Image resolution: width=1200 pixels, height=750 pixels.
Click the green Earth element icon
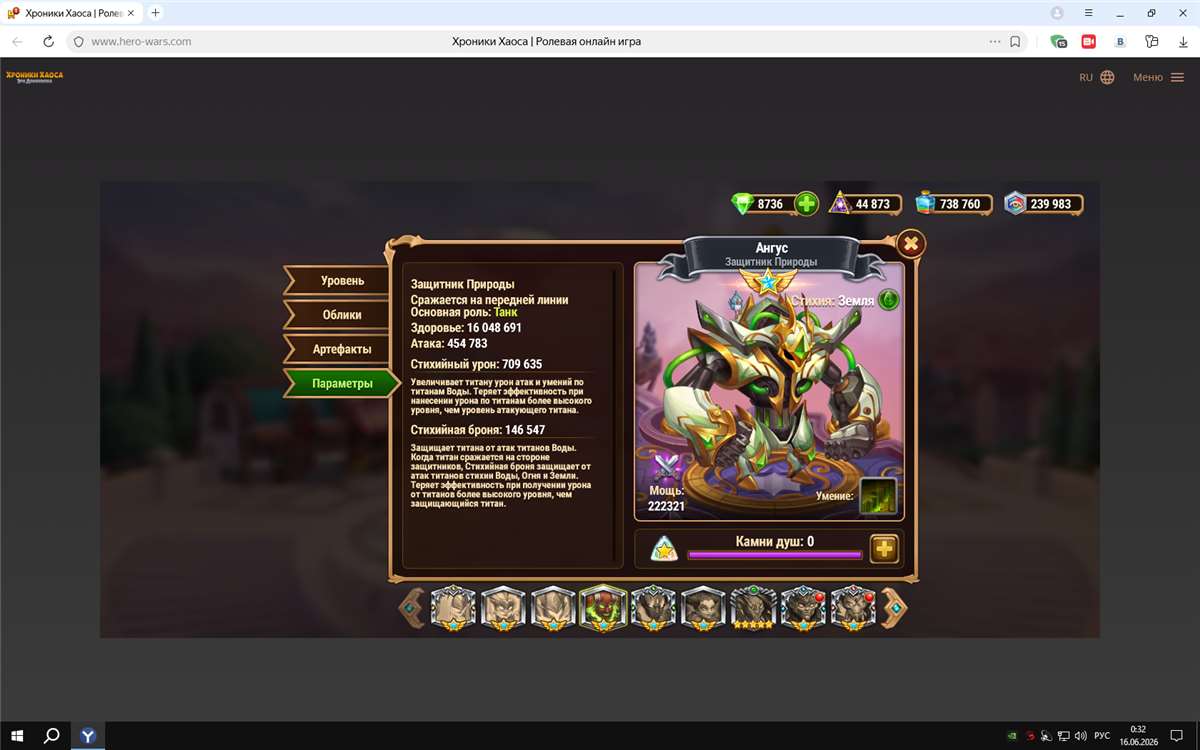888,300
